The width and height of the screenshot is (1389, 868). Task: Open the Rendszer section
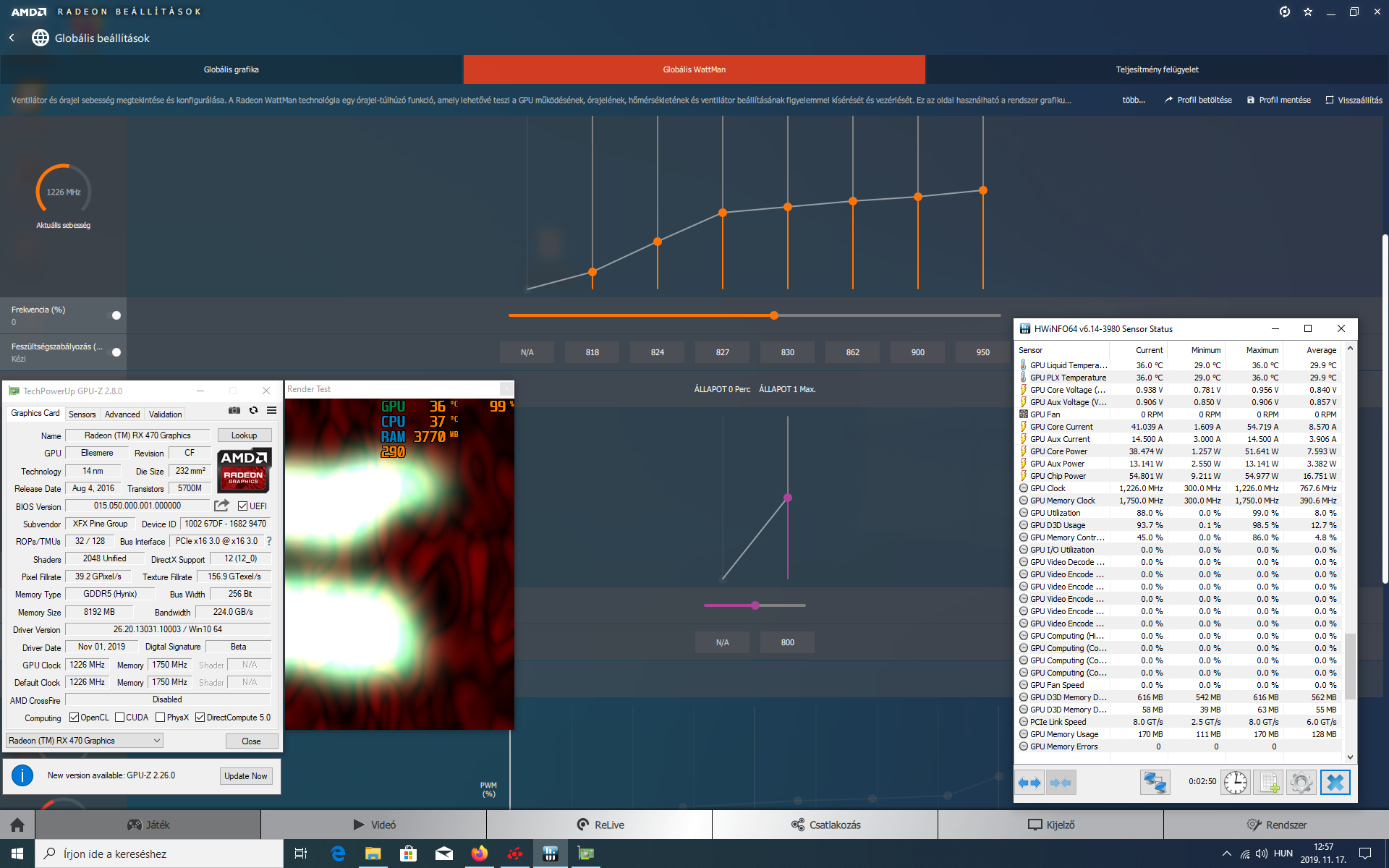click(x=1276, y=825)
